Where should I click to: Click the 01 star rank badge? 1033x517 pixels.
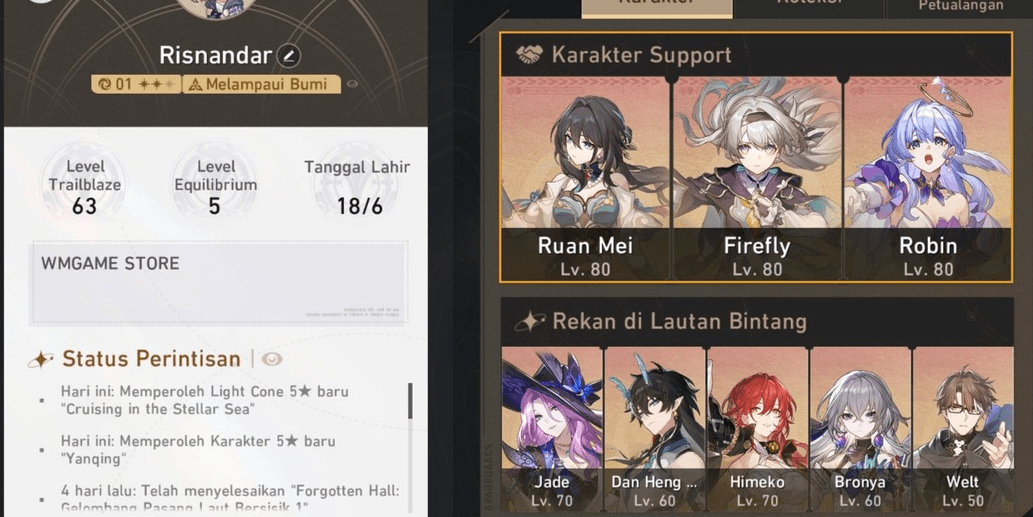[x=136, y=84]
